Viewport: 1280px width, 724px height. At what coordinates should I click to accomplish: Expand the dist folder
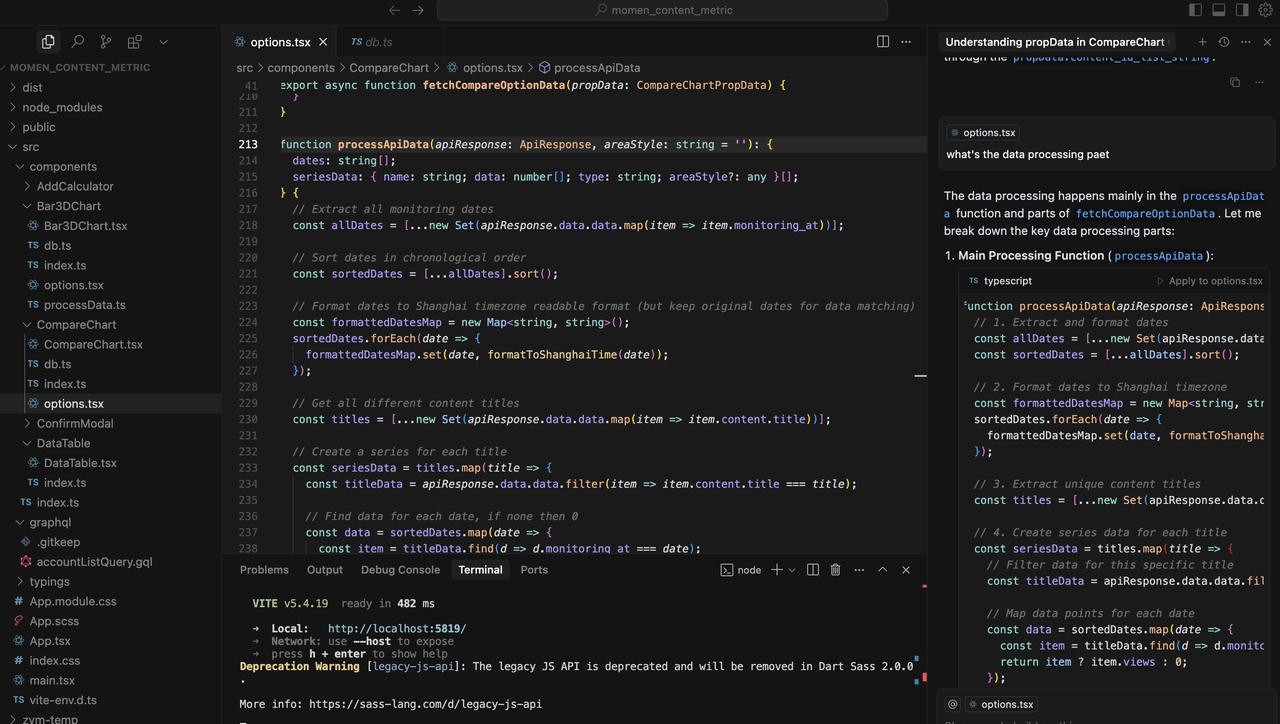[111, 87]
